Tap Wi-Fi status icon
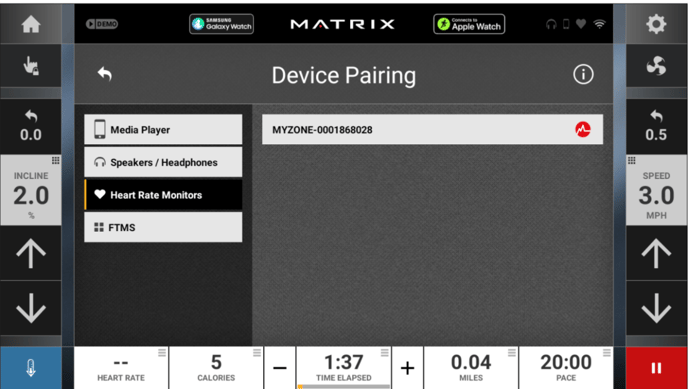 pyautogui.click(x=599, y=24)
